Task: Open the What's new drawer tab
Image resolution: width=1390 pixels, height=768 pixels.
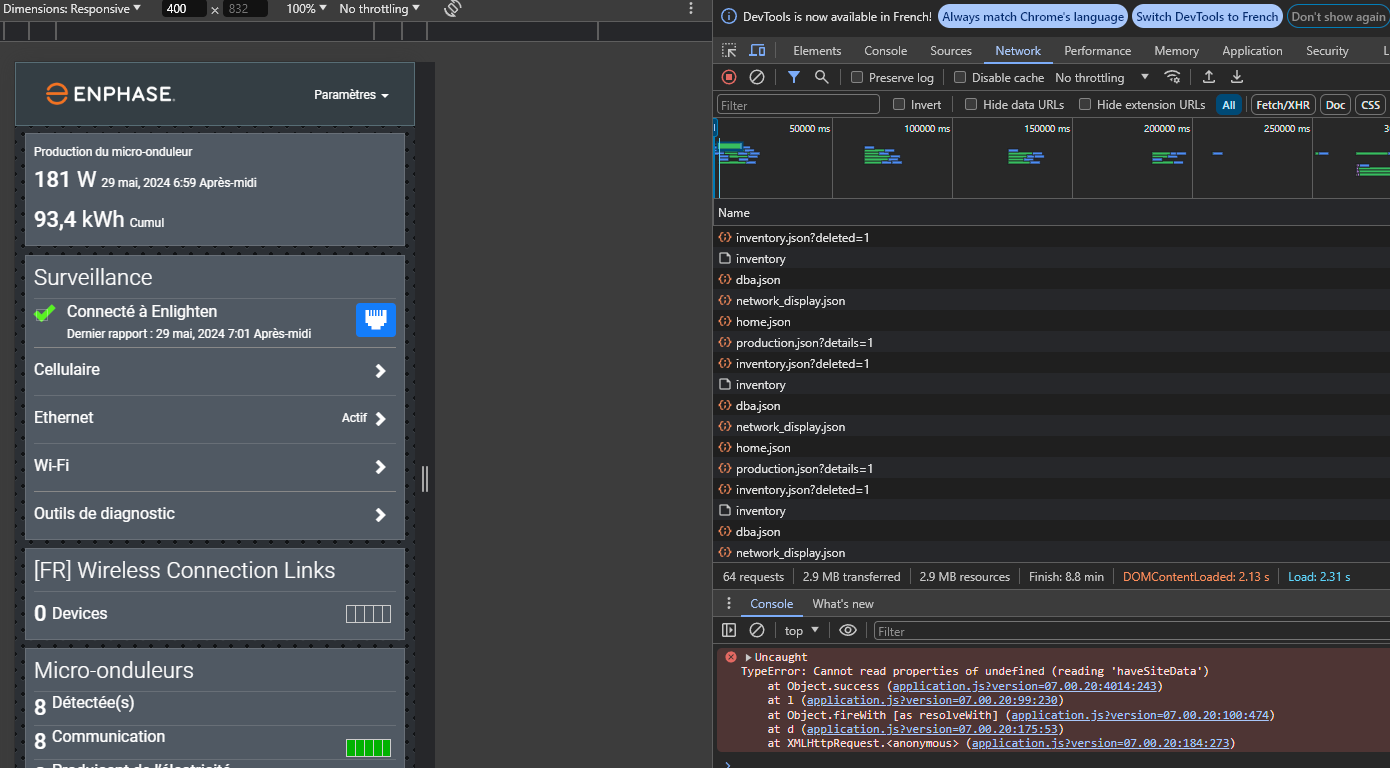Action: pyautogui.click(x=842, y=603)
